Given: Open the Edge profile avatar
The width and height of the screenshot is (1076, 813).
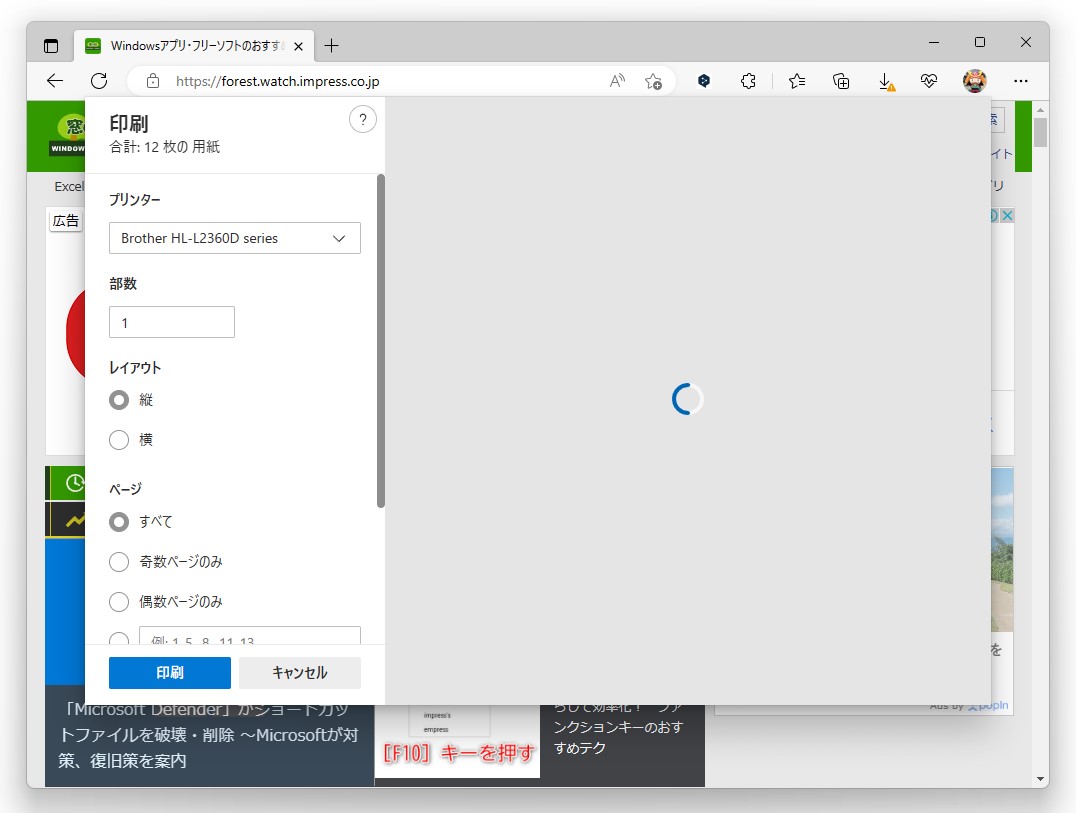Looking at the screenshot, I should click(x=974, y=81).
